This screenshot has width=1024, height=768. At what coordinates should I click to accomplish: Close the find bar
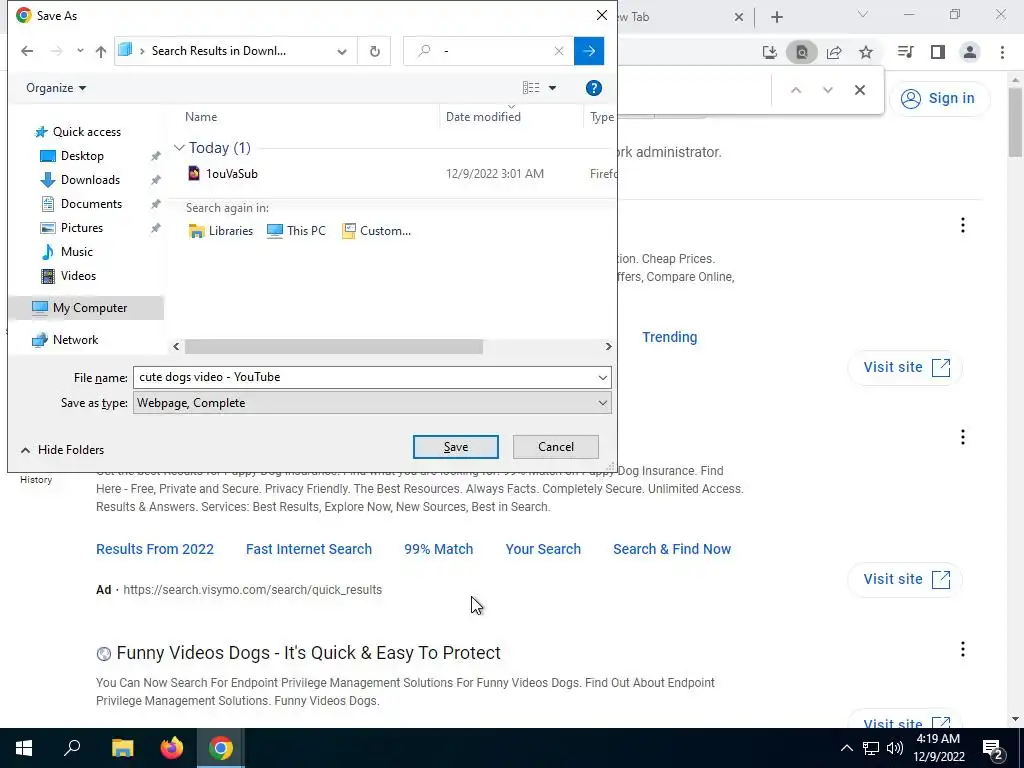pyautogui.click(x=859, y=90)
